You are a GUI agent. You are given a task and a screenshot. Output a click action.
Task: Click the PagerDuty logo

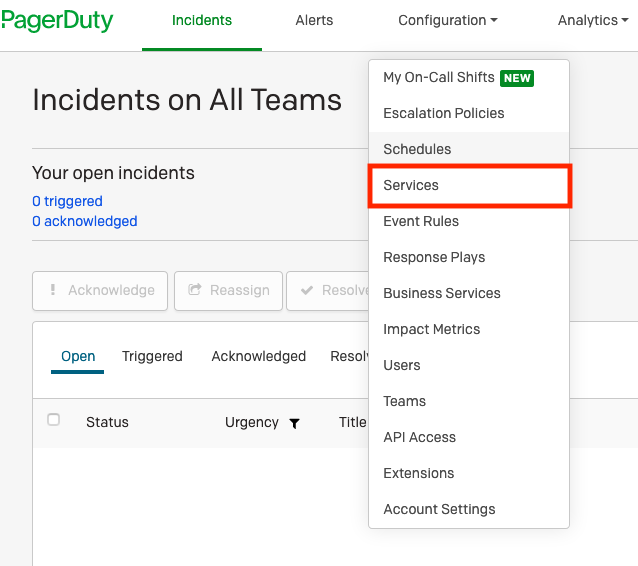[x=57, y=21]
